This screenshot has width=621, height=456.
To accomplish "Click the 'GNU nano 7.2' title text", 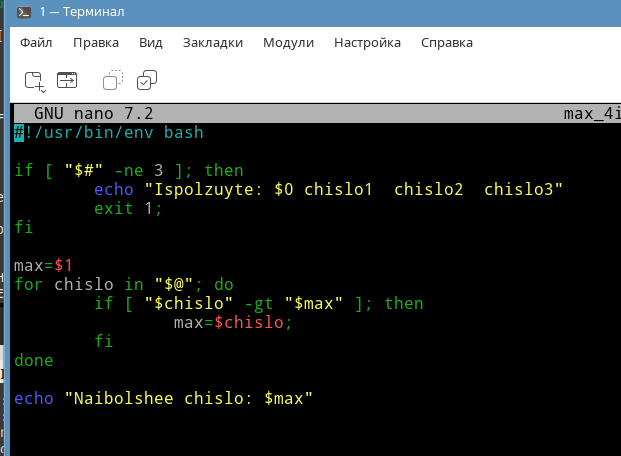I will 93,114.
